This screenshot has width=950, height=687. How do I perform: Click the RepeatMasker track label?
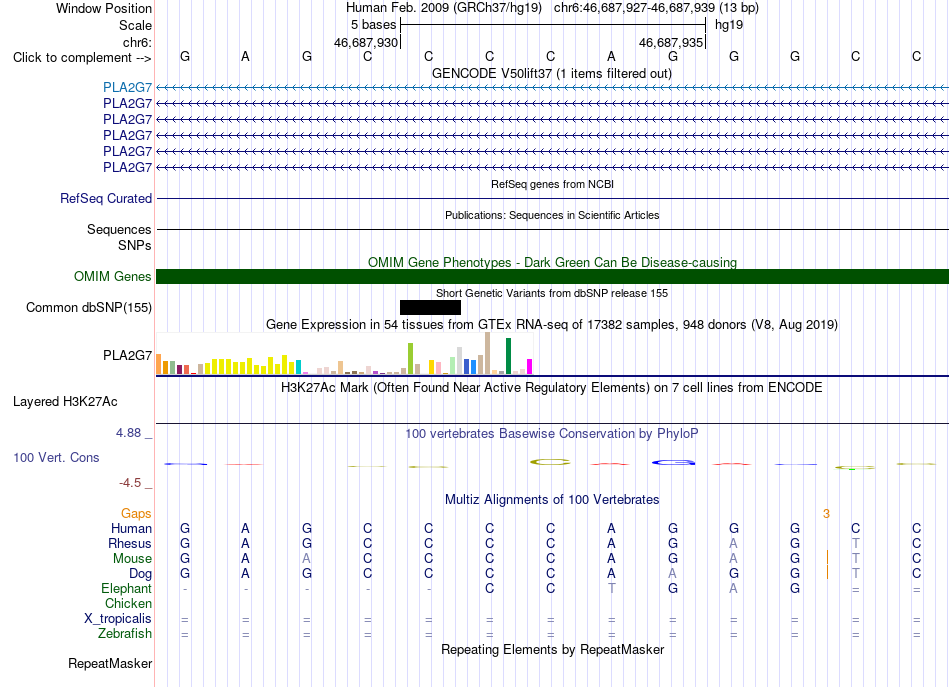pos(110,663)
